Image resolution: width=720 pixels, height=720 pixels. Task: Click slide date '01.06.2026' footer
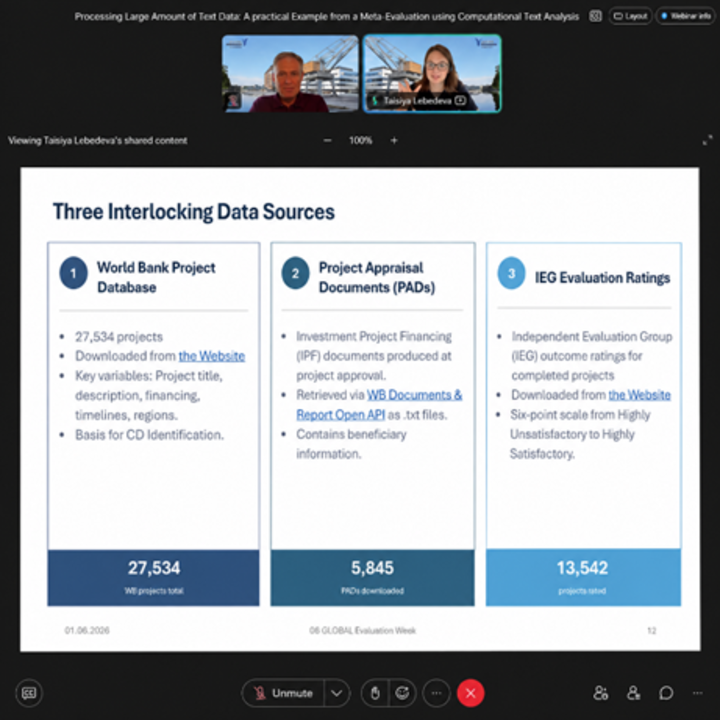click(x=87, y=630)
